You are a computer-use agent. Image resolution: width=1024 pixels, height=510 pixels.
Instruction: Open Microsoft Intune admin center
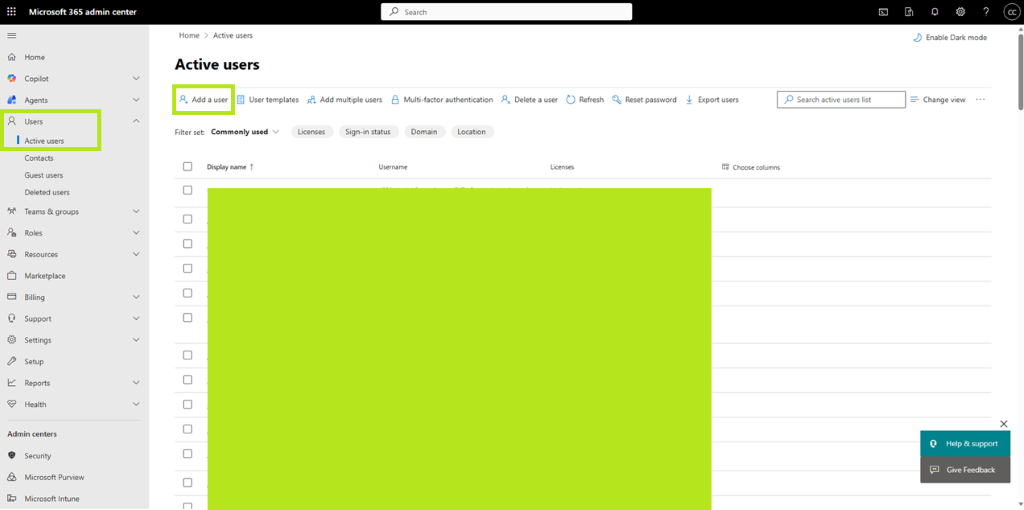click(52, 499)
